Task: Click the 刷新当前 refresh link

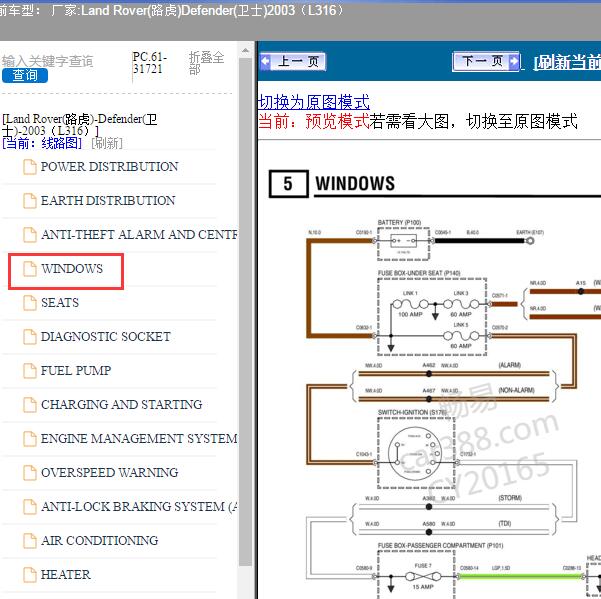Action: pos(567,62)
